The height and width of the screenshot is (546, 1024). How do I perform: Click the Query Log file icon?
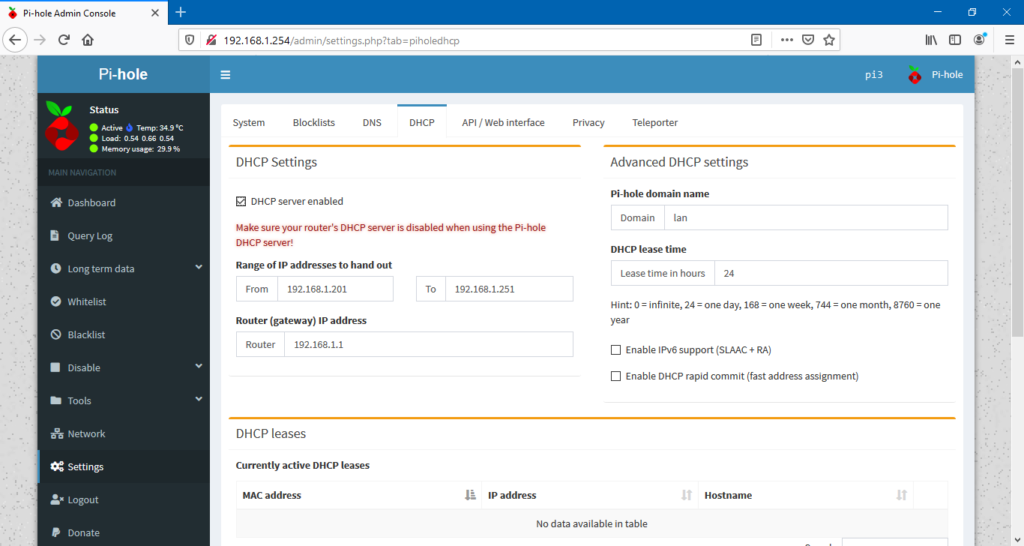coord(55,235)
